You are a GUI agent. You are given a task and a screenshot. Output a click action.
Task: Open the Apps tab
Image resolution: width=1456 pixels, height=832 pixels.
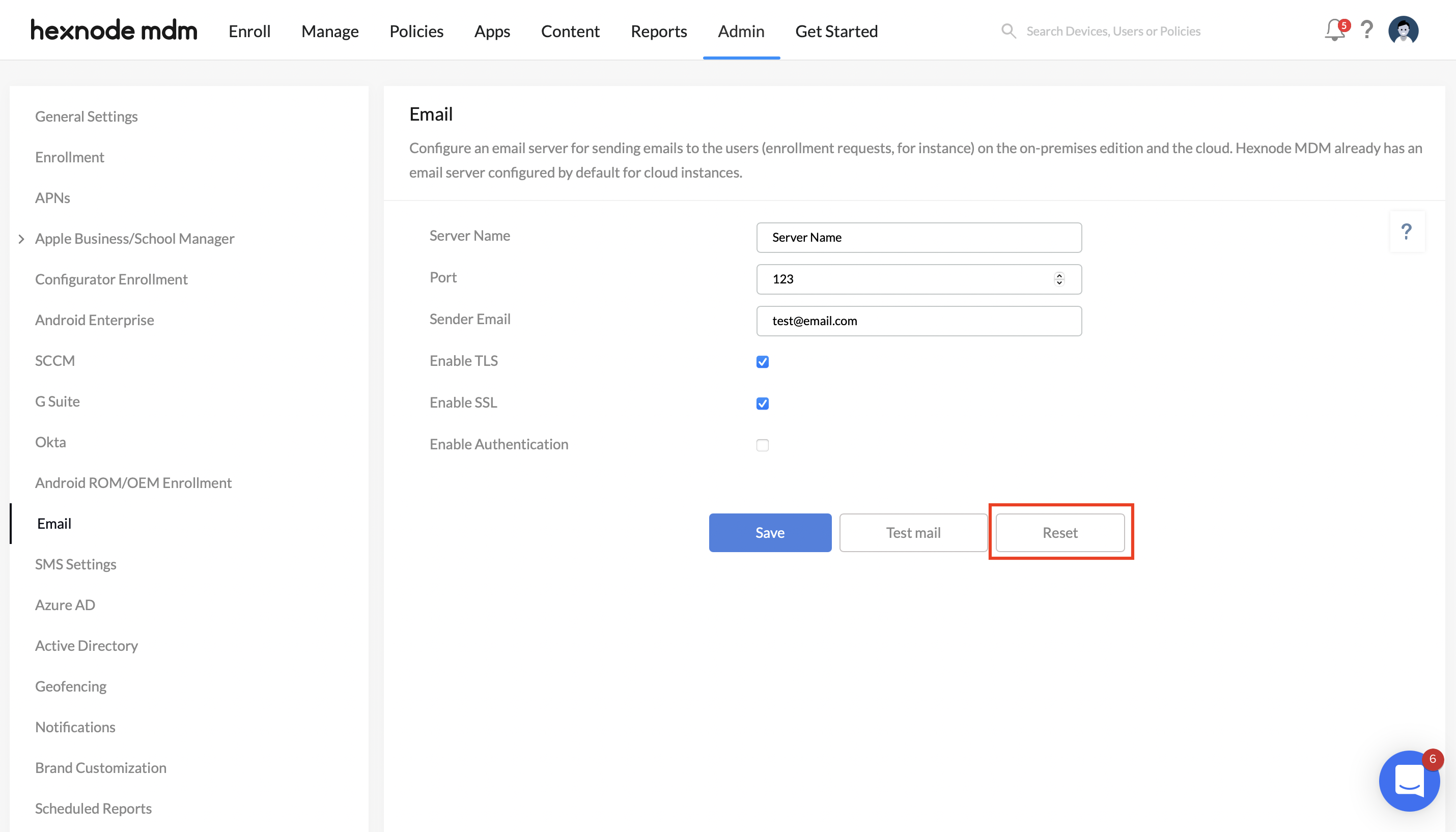point(492,31)
